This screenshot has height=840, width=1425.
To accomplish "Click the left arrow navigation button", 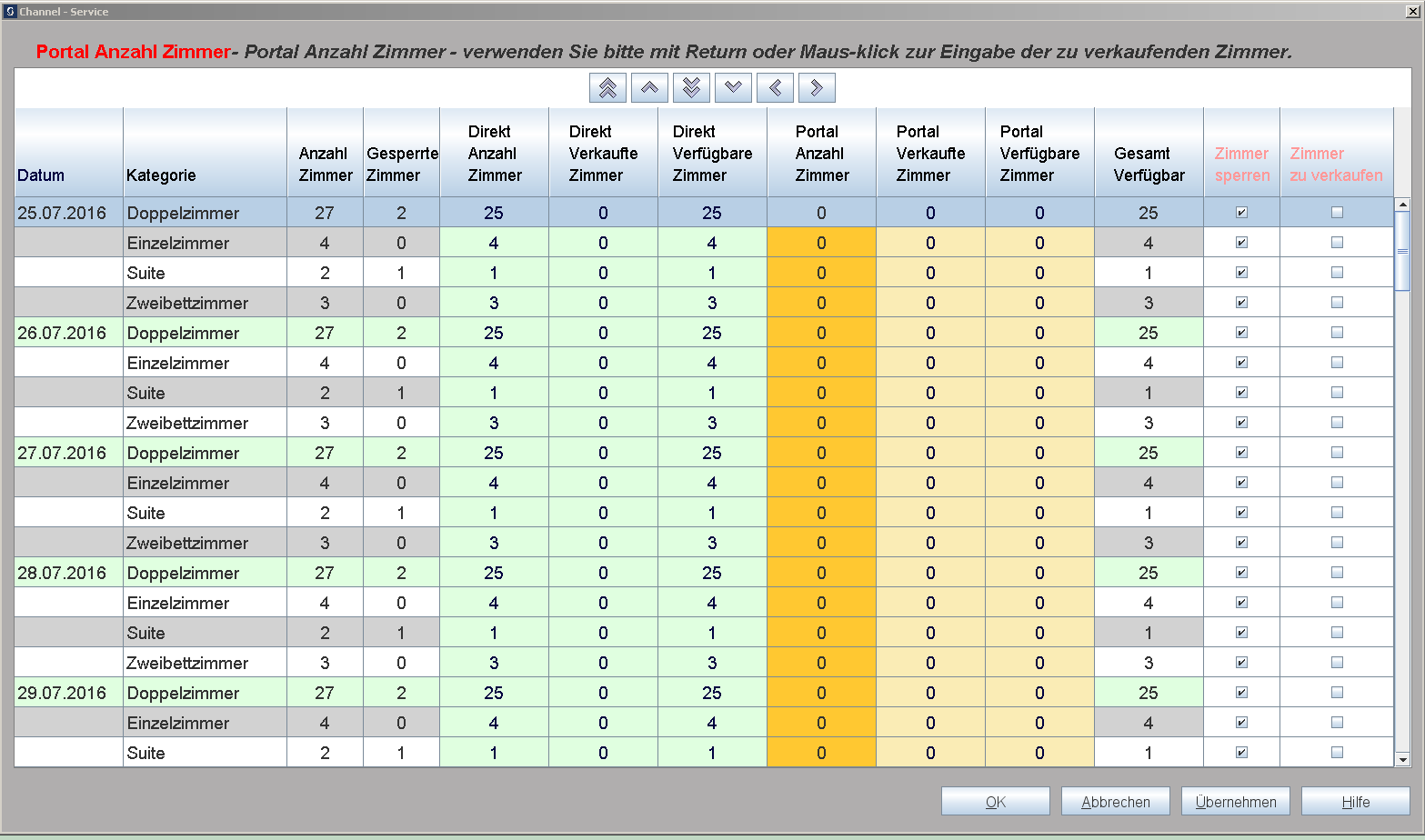I will coord(775,88).
